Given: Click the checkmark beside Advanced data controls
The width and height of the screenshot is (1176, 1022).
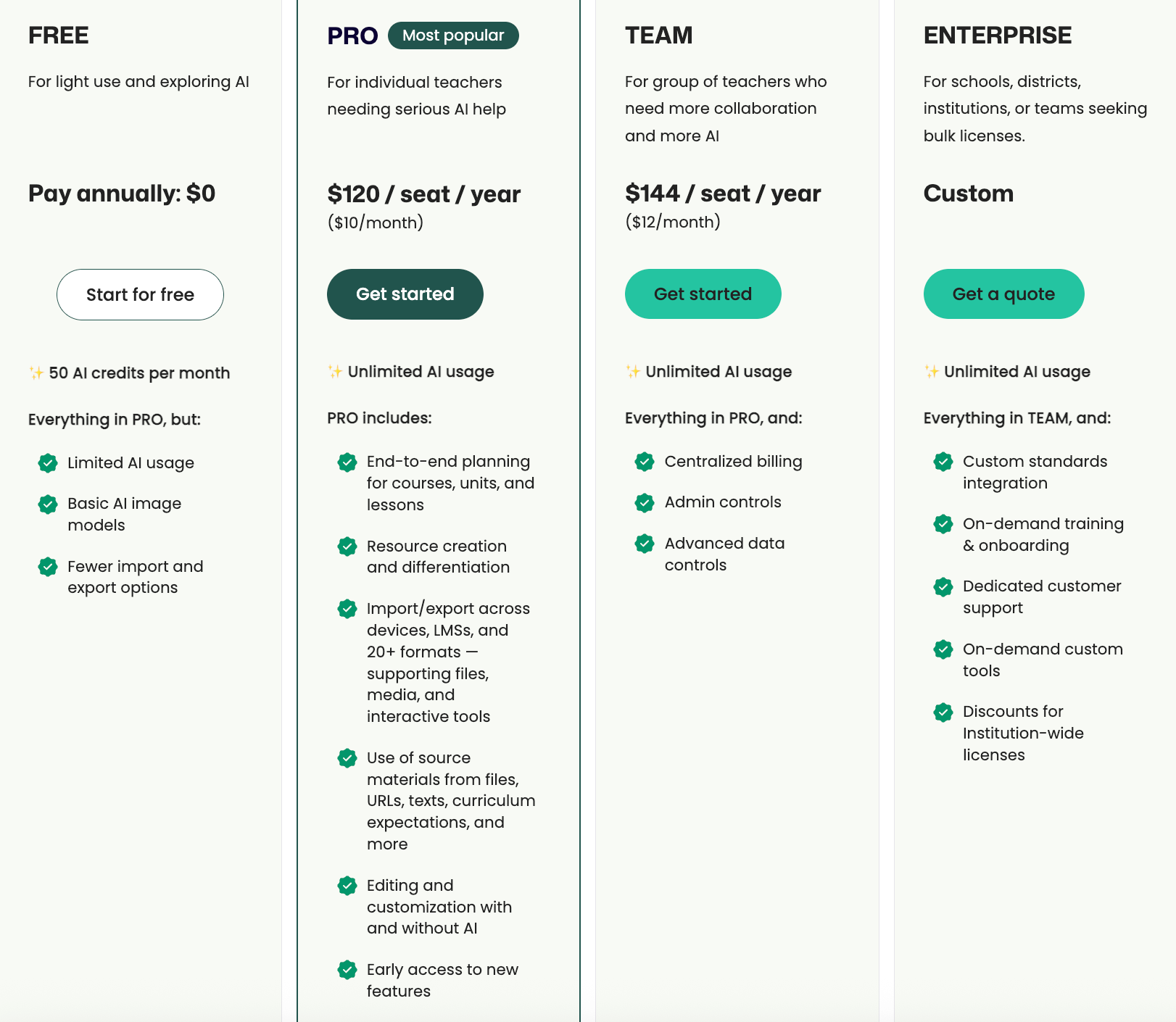Looking at the screenshot, I should click(x=644, y=544).
